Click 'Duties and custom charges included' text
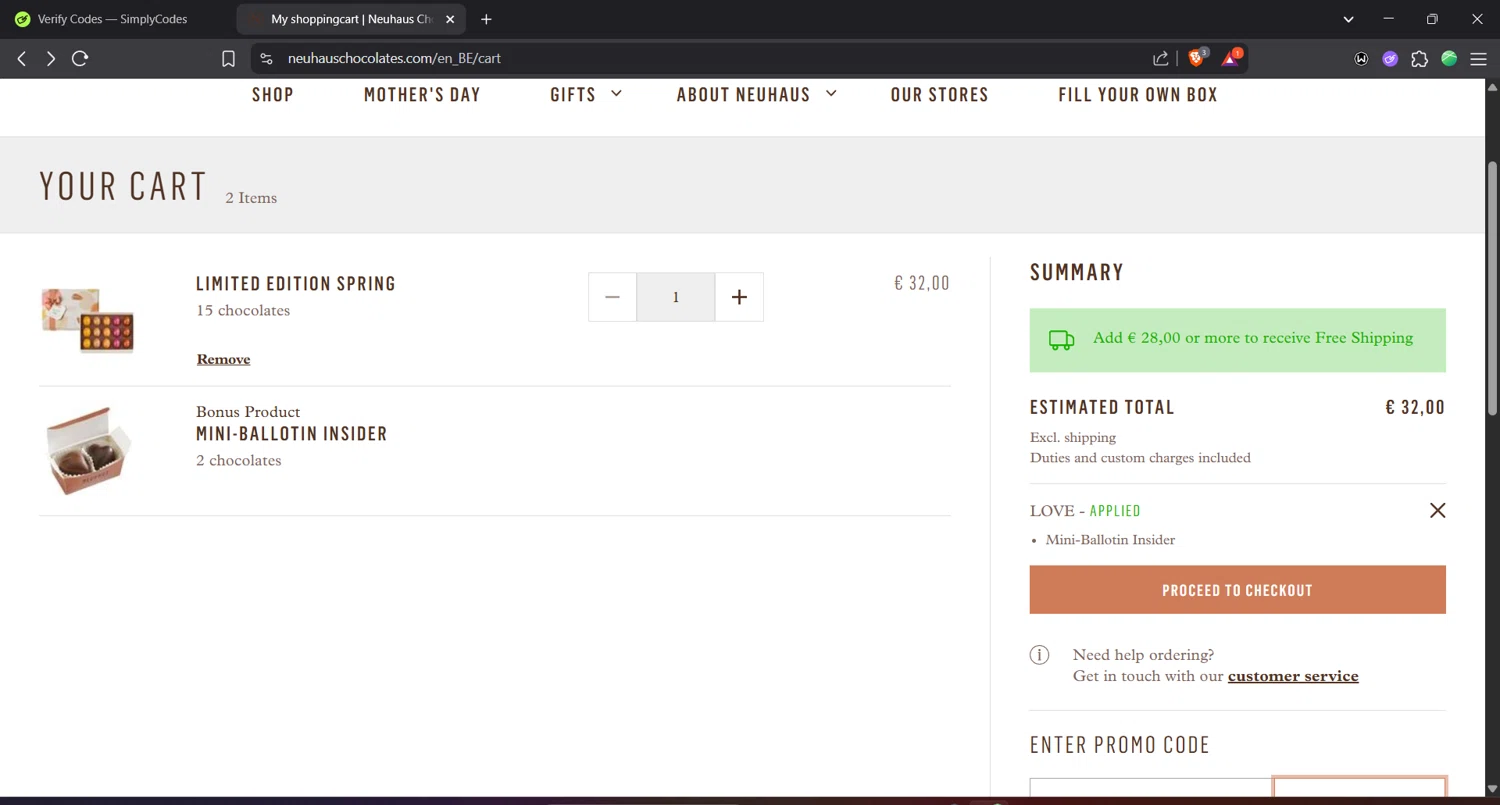The image size is (1500, 805). tap(1140, 458)
